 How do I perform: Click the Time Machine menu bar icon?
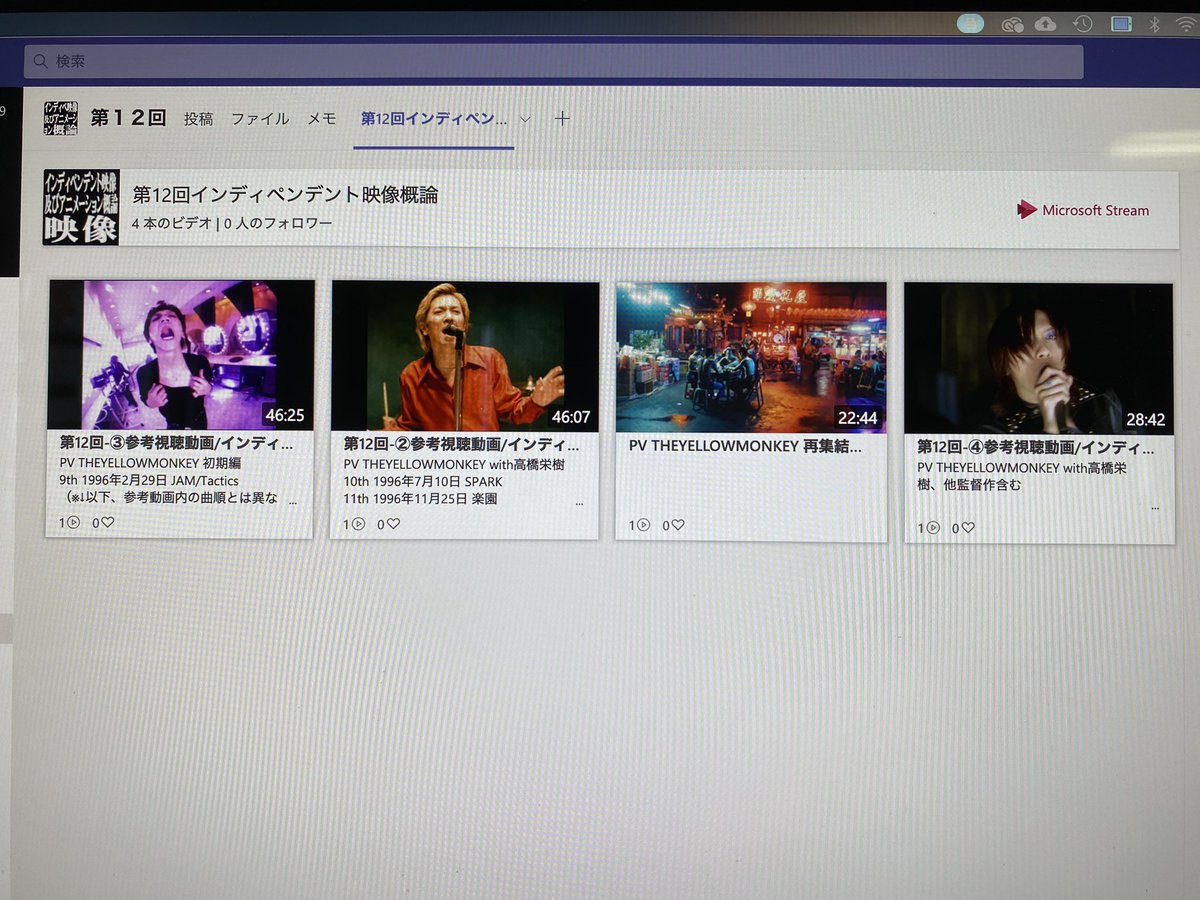tap(1082, 22)
